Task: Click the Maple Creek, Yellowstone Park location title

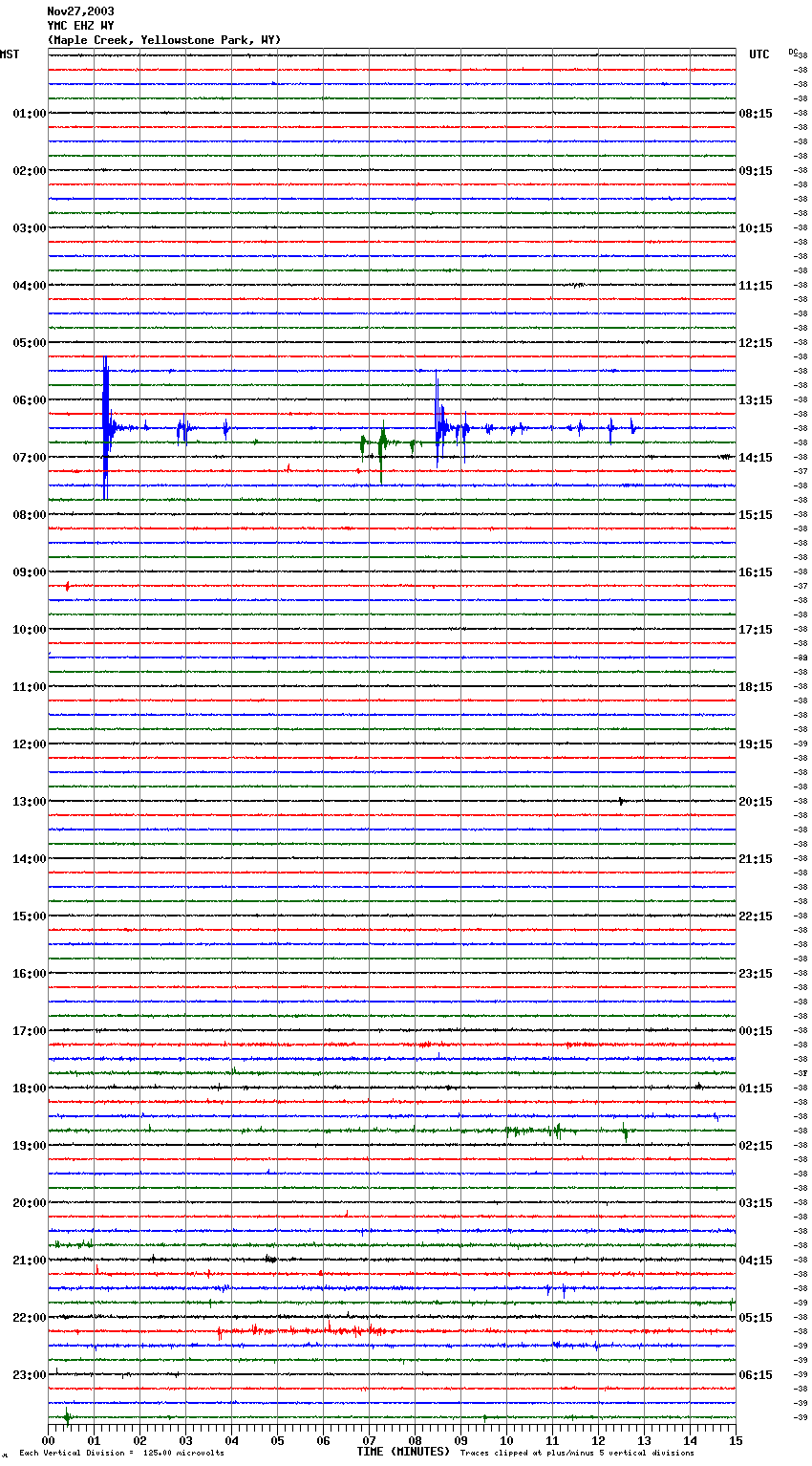Action: 164,40
